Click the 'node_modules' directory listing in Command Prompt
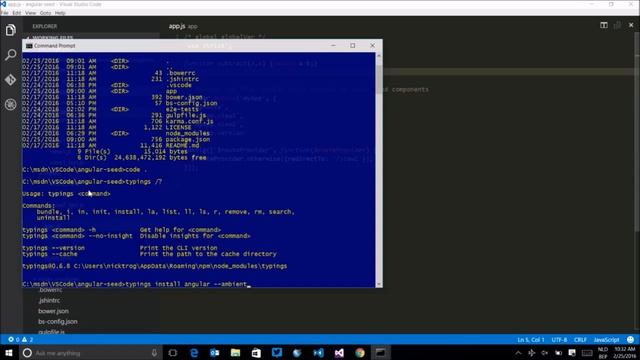 pos(187,133)
